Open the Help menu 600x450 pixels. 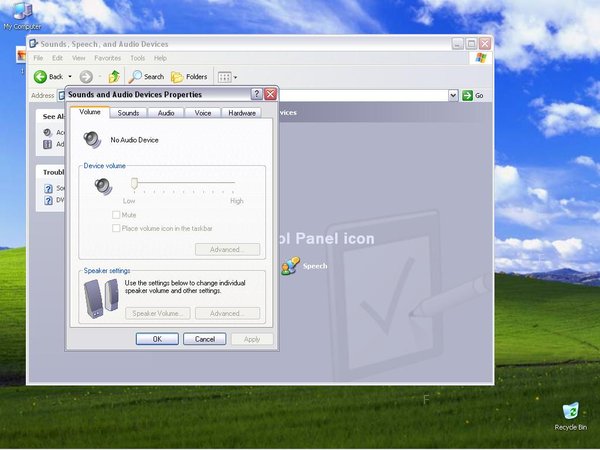(160, 58)
